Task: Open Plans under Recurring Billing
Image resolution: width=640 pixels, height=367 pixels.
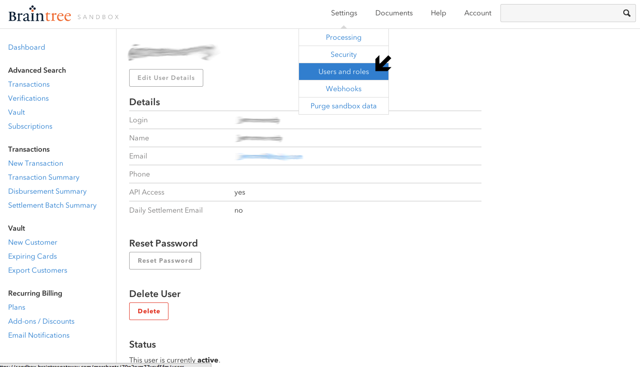Action: [x=17, y=307]
